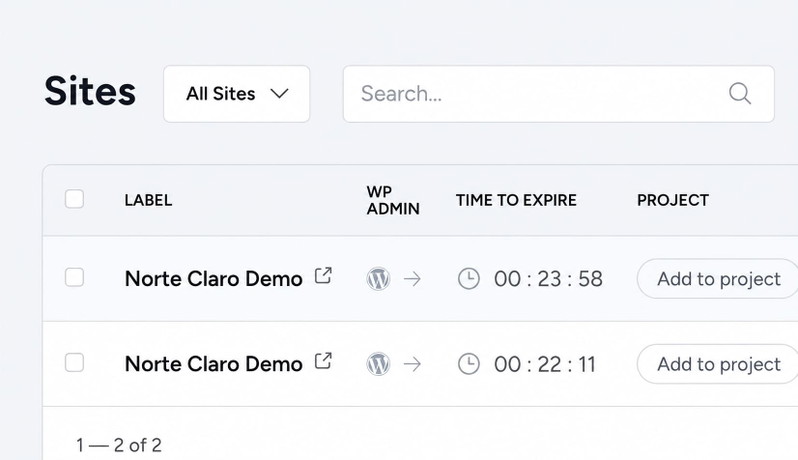Image resolution: width=798 pixels, height=460 pixels.
Task: Open second Norte Claro Demo external link icon
Action: (323, 361)
